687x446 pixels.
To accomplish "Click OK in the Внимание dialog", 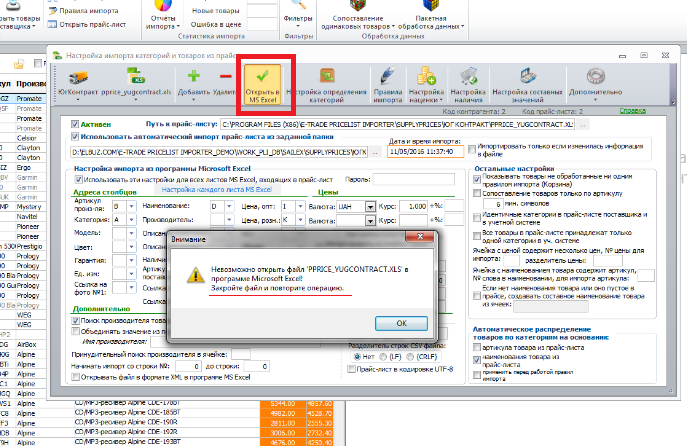I will 401,323.
